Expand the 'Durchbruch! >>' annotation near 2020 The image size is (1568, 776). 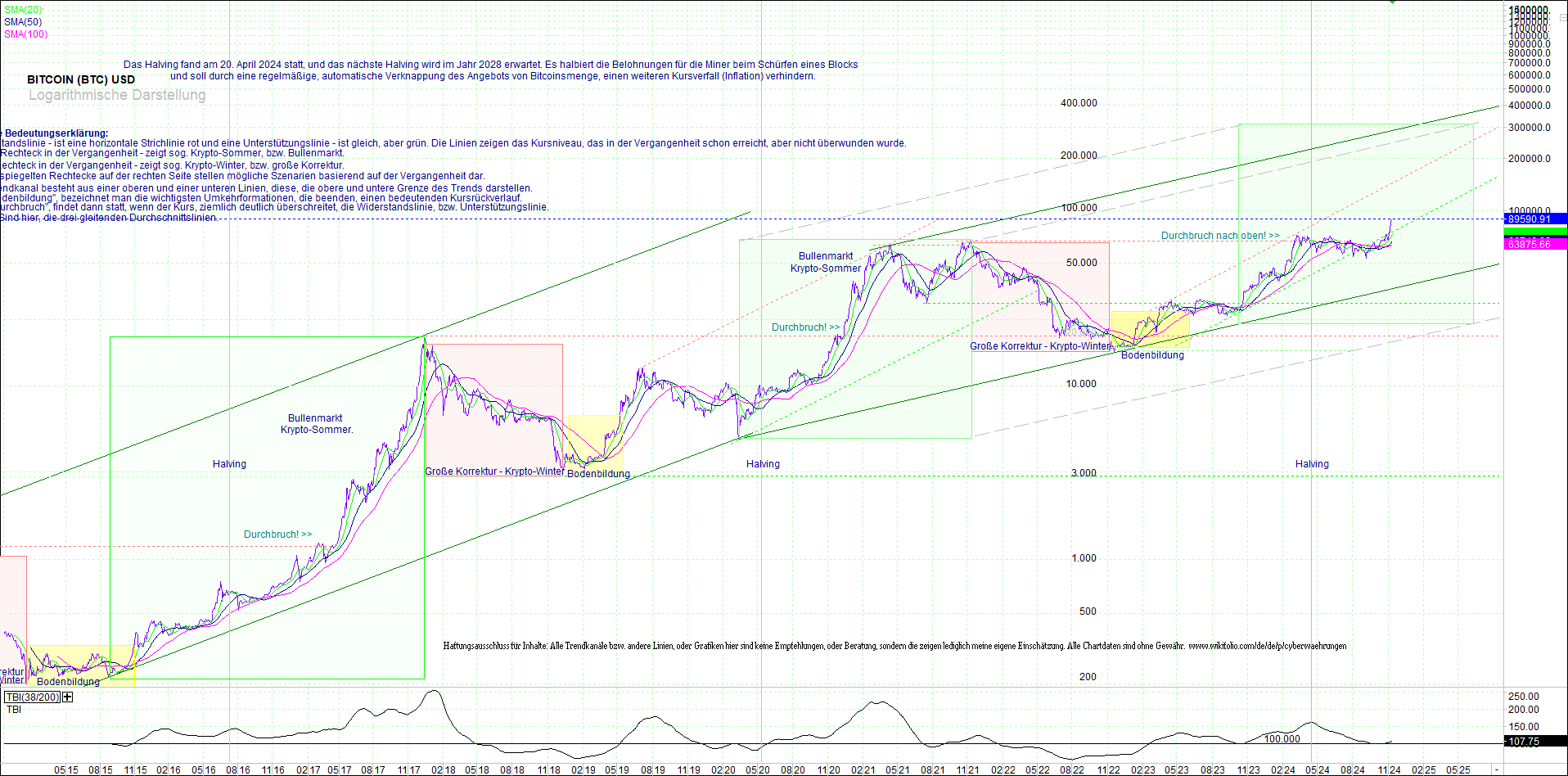pos(805,327)
